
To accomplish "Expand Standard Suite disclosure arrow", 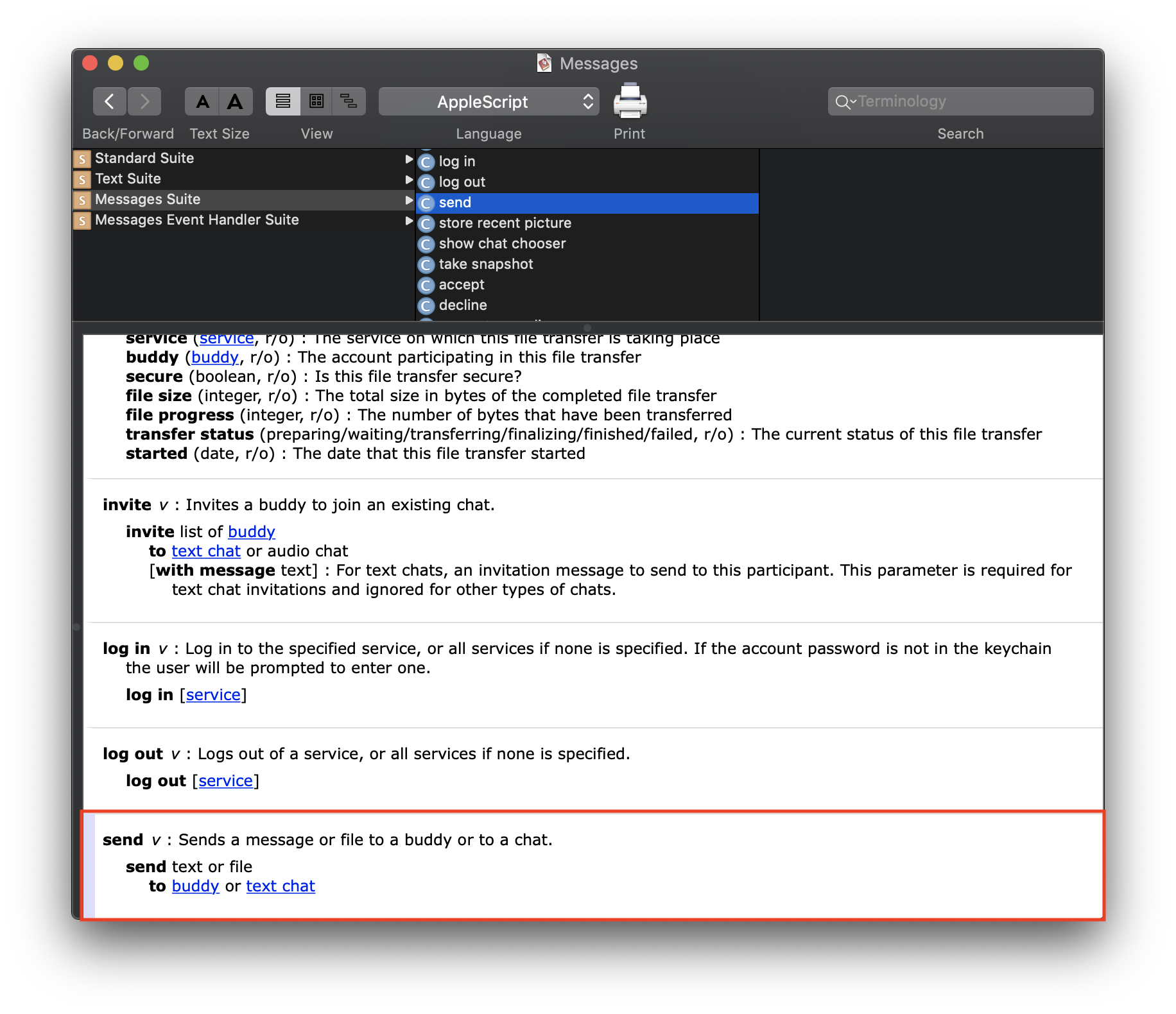I will [409, 159].
